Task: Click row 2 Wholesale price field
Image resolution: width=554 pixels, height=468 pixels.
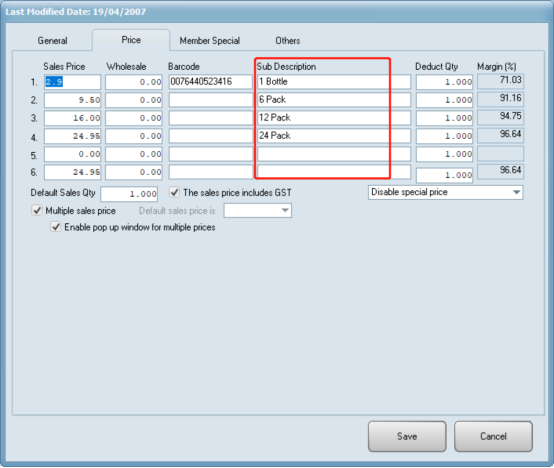Action: (134, 100)
